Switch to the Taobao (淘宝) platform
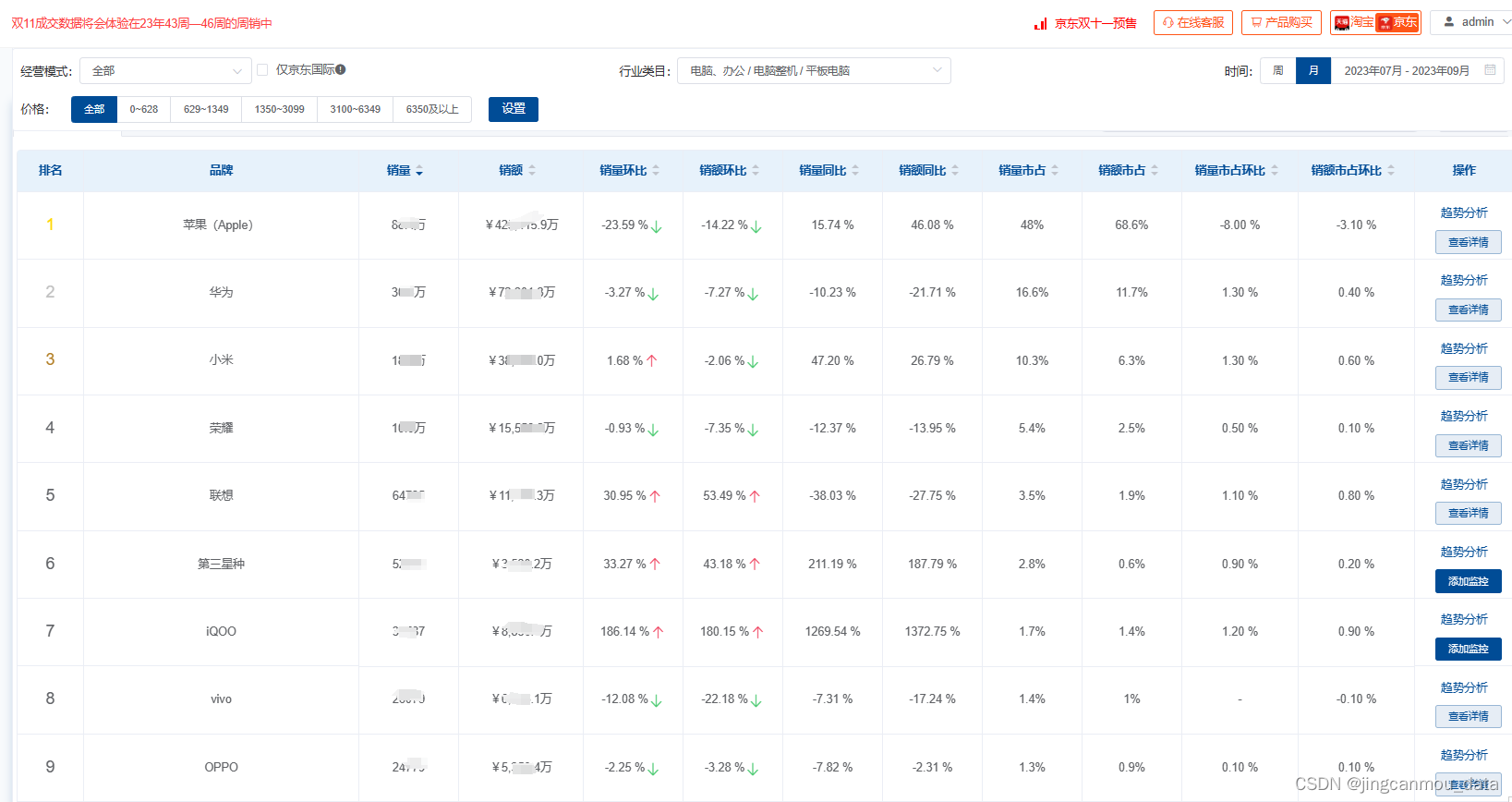 [x=1353, y=22]
